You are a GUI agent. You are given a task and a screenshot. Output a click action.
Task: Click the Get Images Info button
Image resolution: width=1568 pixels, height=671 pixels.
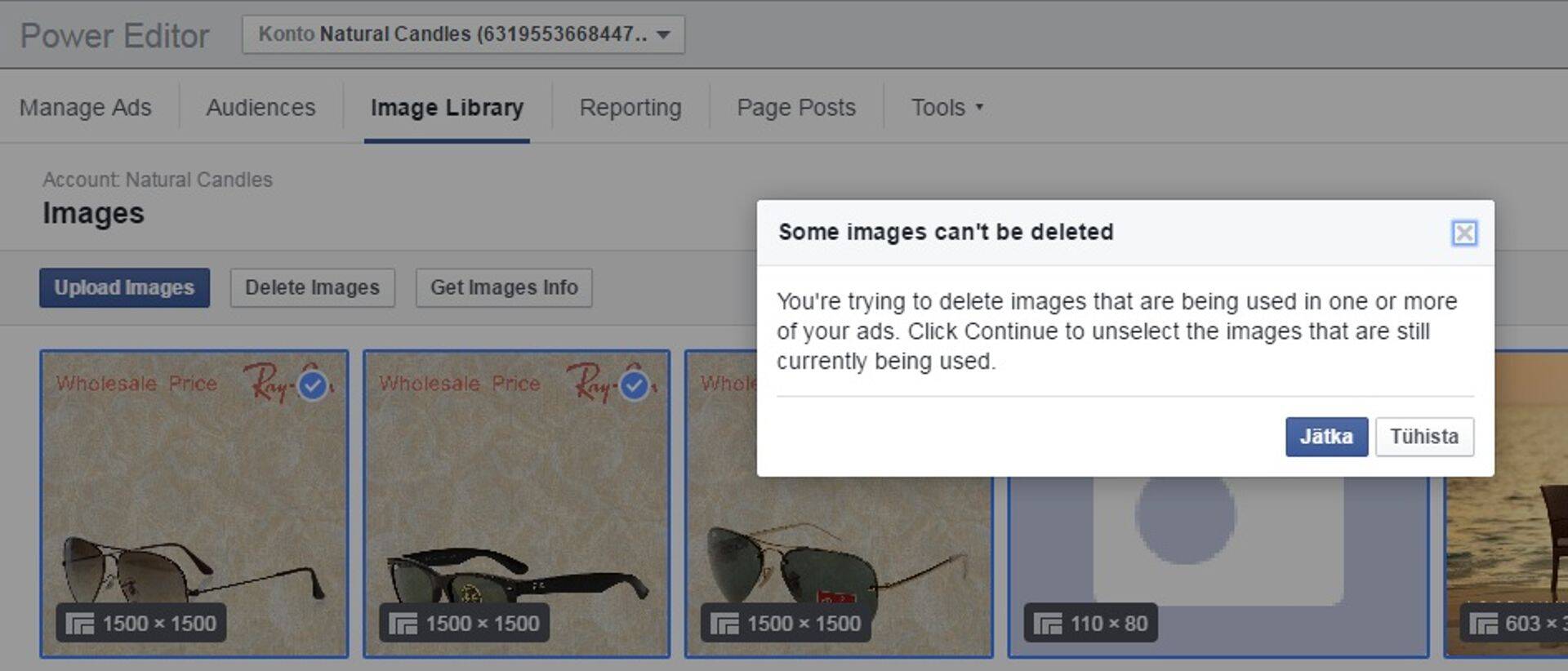point(504,287)
